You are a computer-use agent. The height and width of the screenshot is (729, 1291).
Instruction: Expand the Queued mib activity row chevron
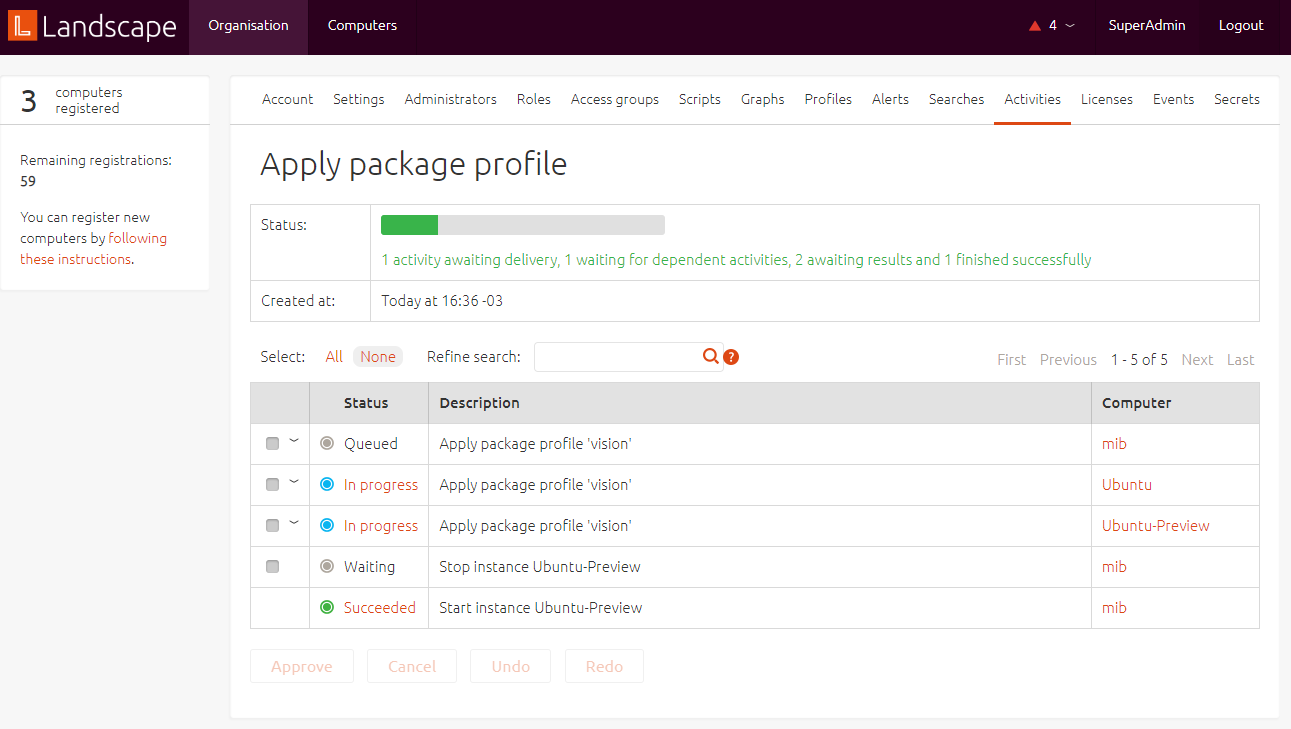point(294,440)
